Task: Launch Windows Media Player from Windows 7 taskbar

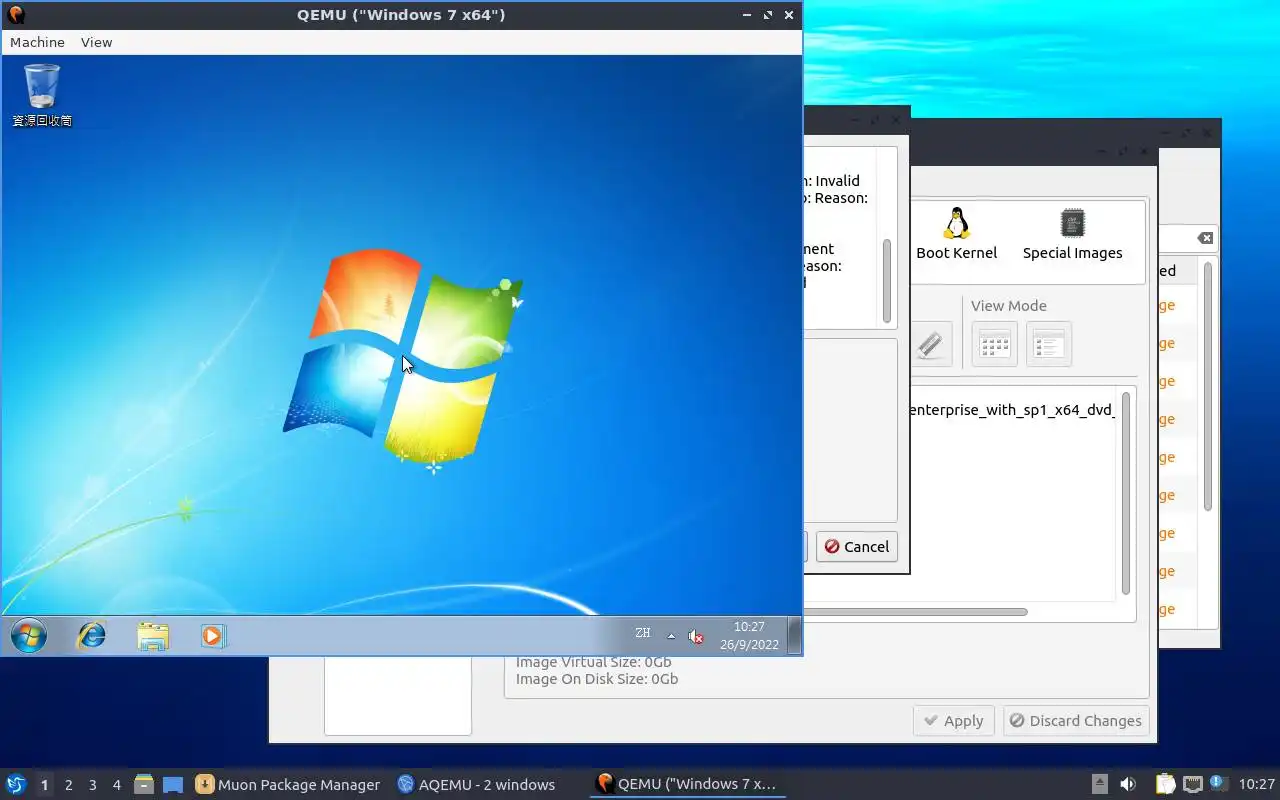Action: (x=213, y=636)
